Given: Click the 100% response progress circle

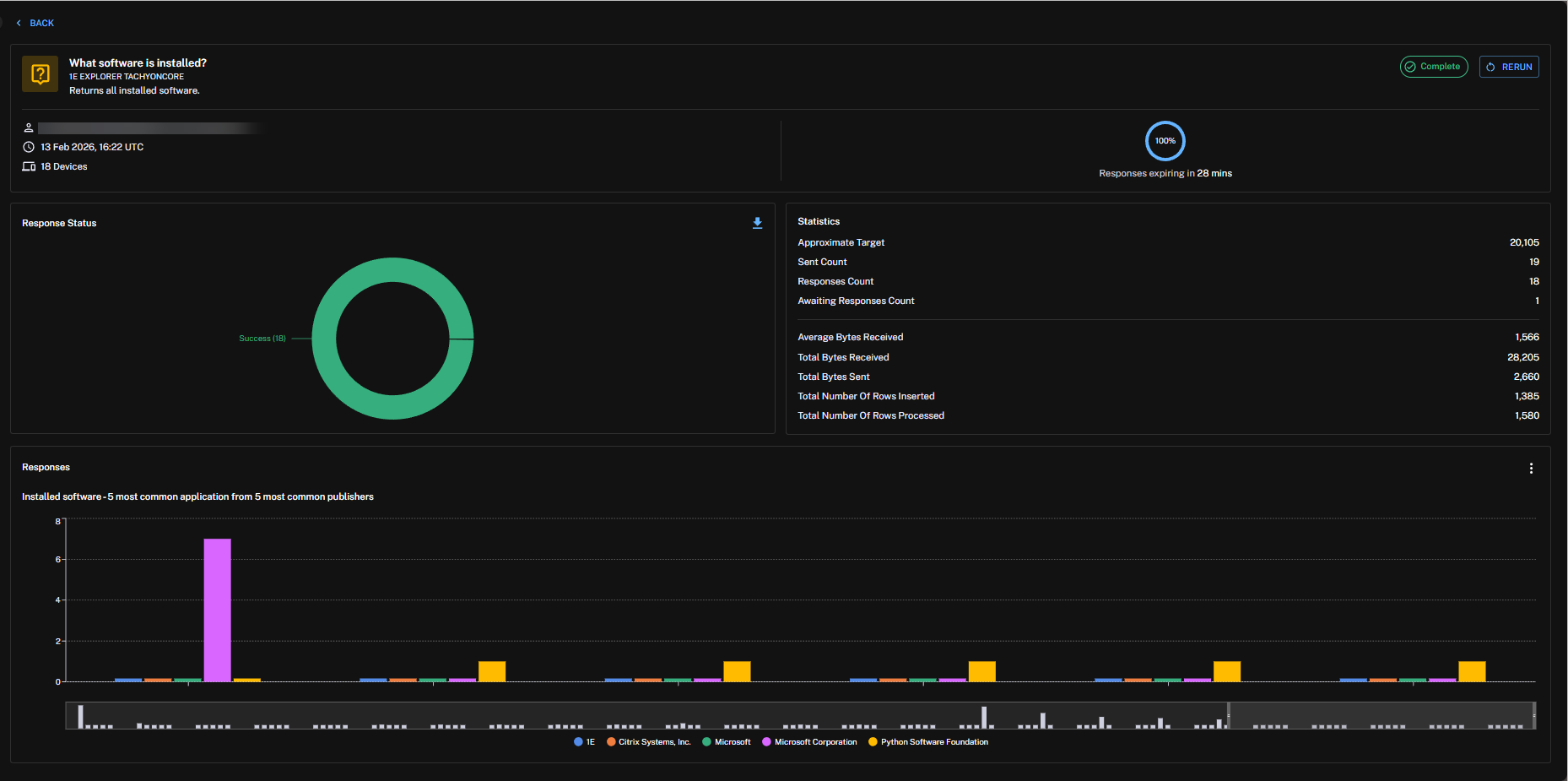Looking at the screenshot, I should click(x=1165, y=141).
